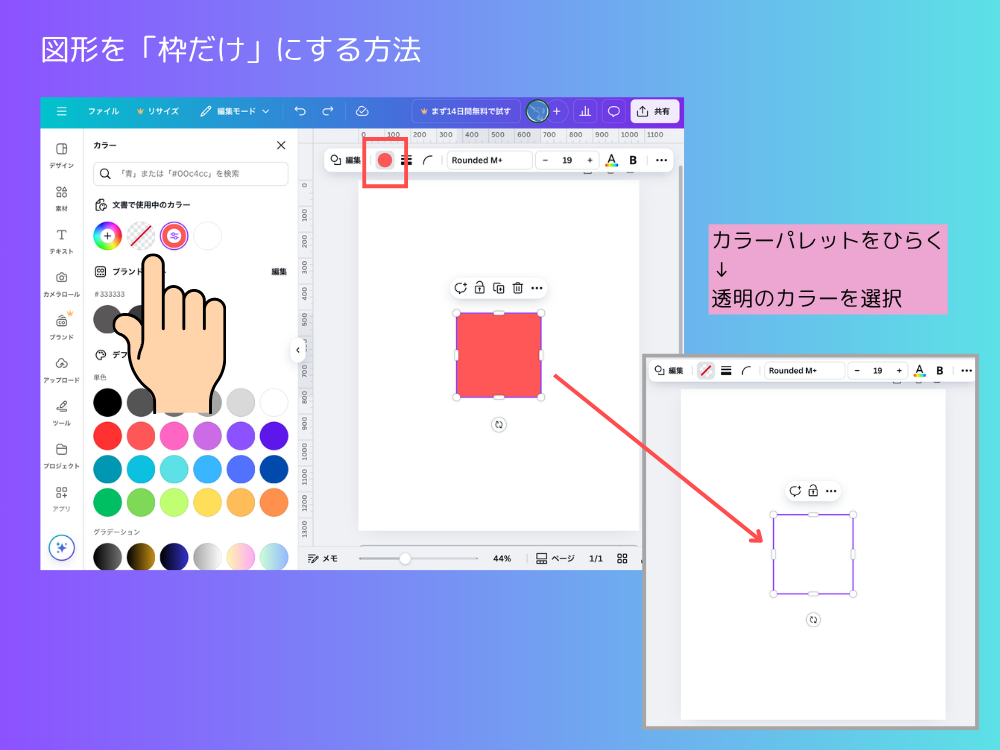Open the comments speech bubble in top bar
The width and height of the screenshot is (1000, 750).
614,112
